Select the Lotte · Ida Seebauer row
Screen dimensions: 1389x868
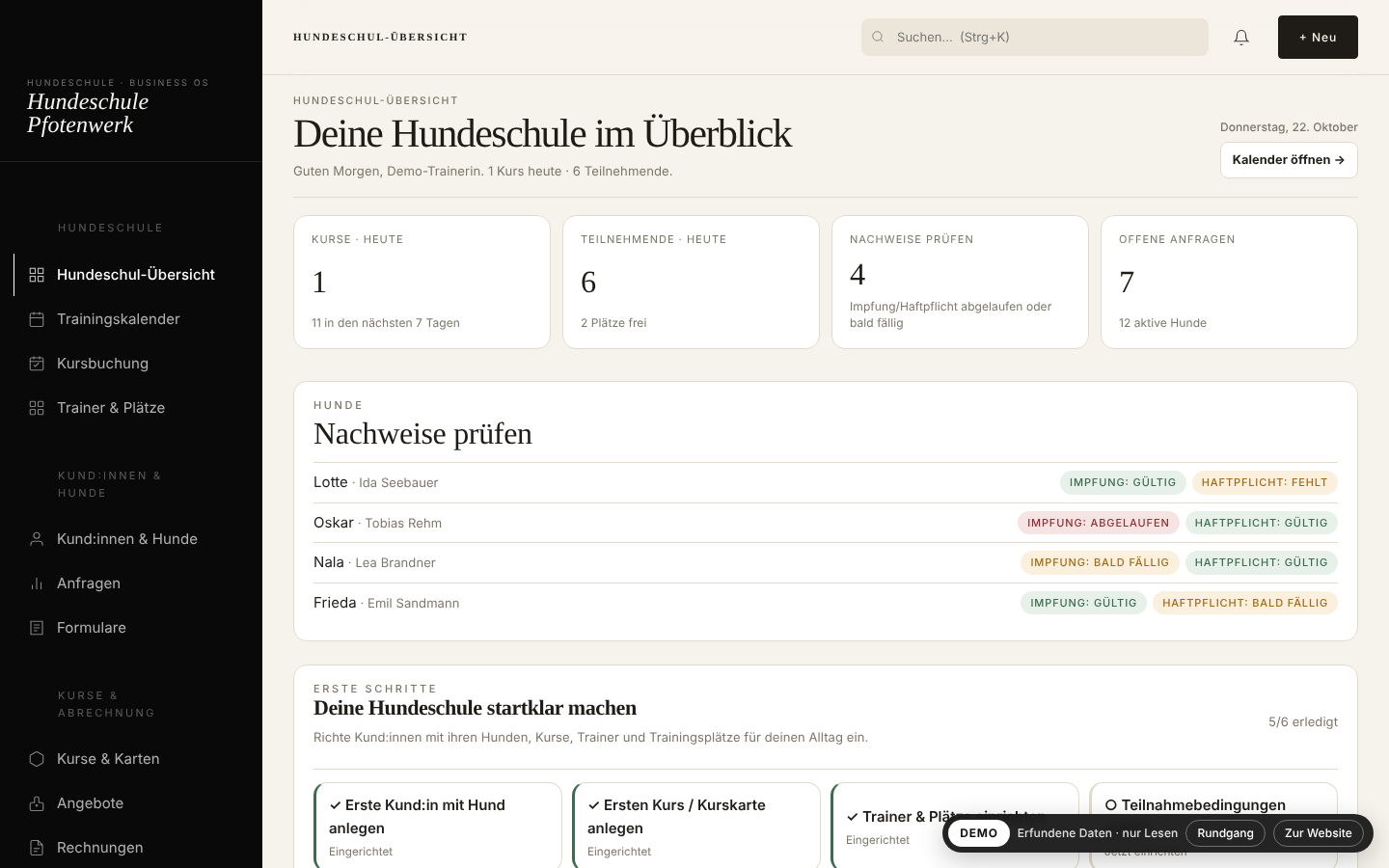(x=826, y=482)
